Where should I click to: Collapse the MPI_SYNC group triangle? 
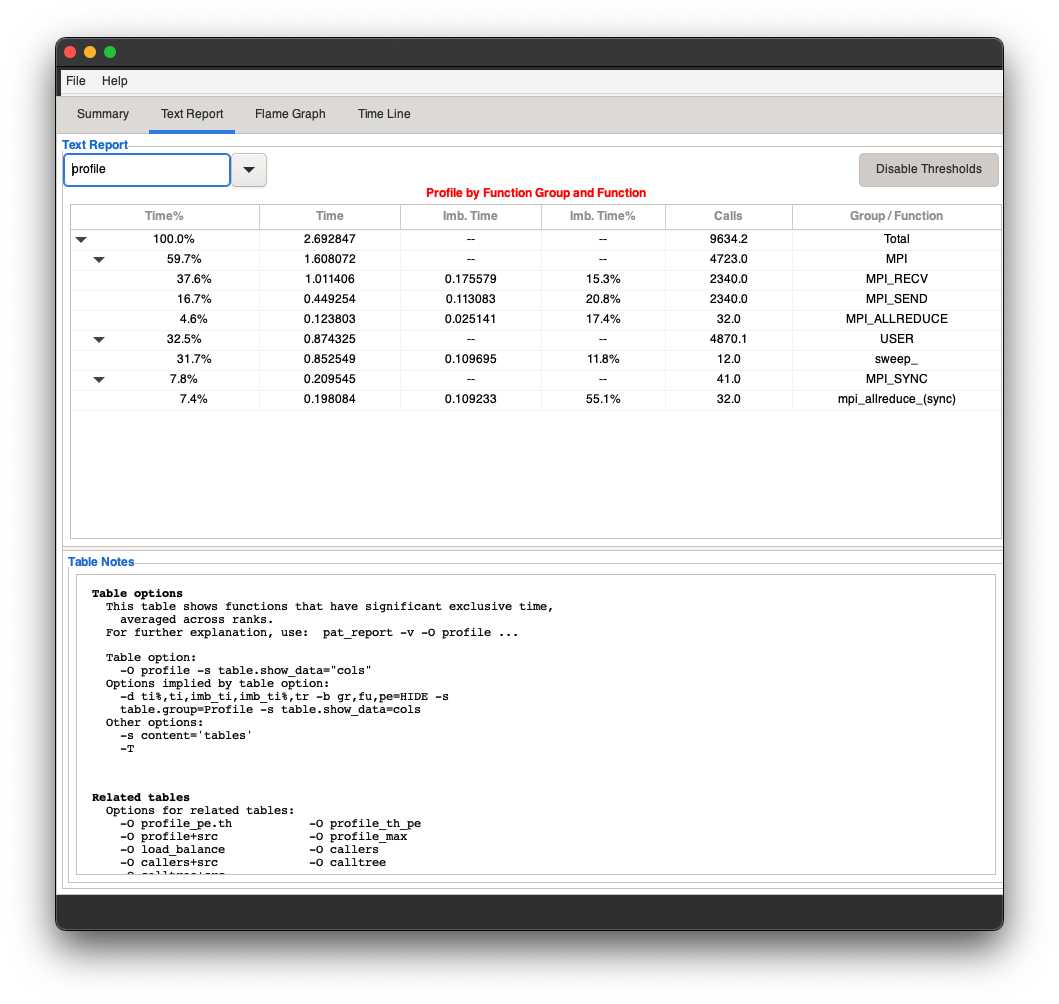[x=98, y=379]
